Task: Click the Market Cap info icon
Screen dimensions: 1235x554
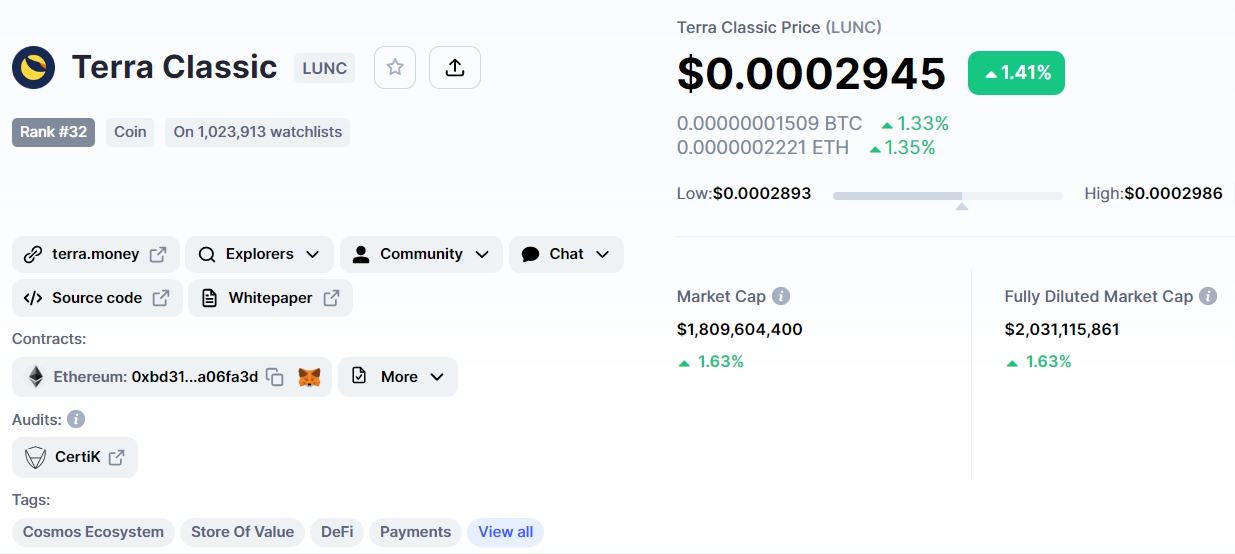Action: click(x=781, y=296)
